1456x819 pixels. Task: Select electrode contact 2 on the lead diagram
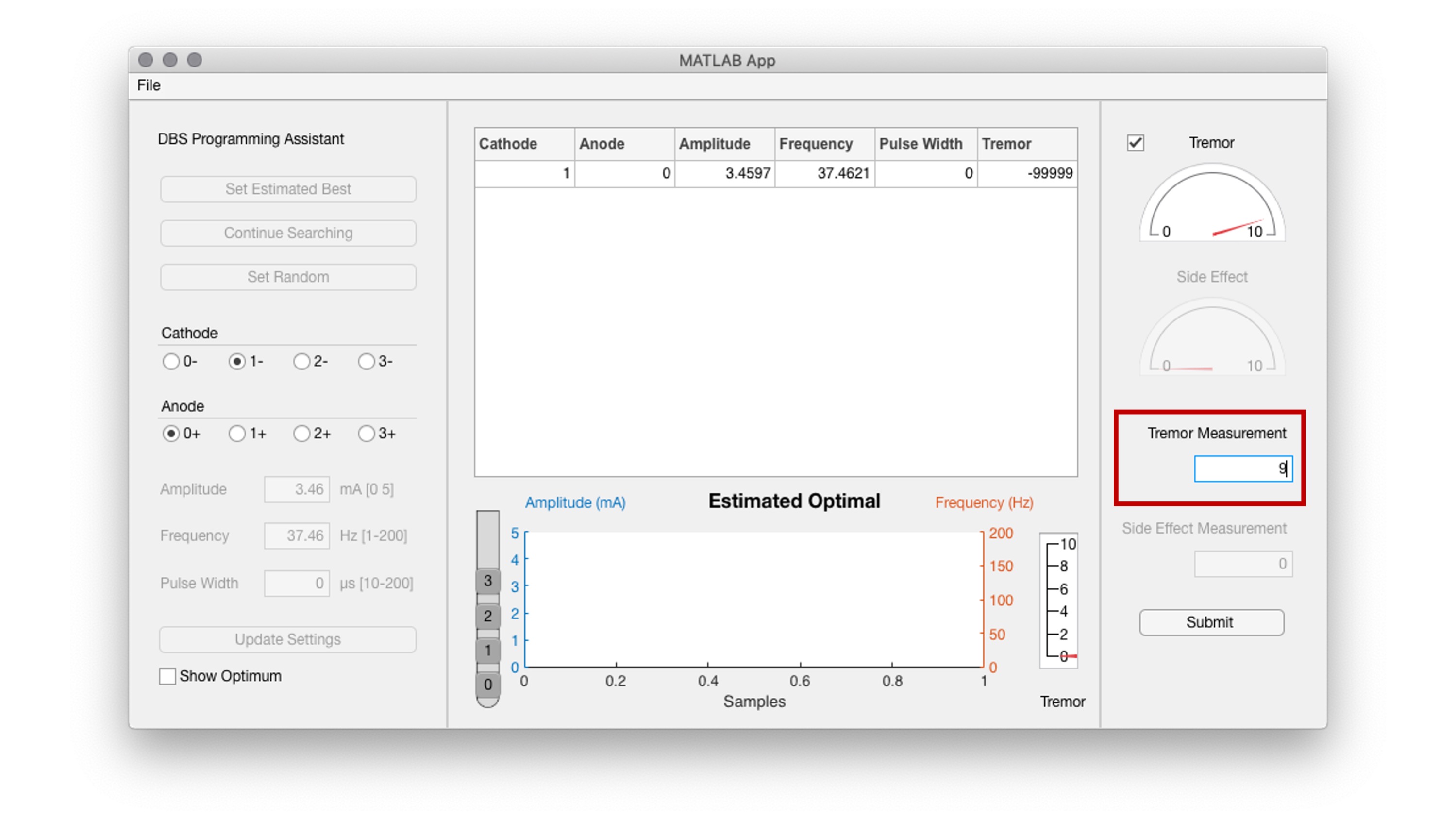pos(487,616)
